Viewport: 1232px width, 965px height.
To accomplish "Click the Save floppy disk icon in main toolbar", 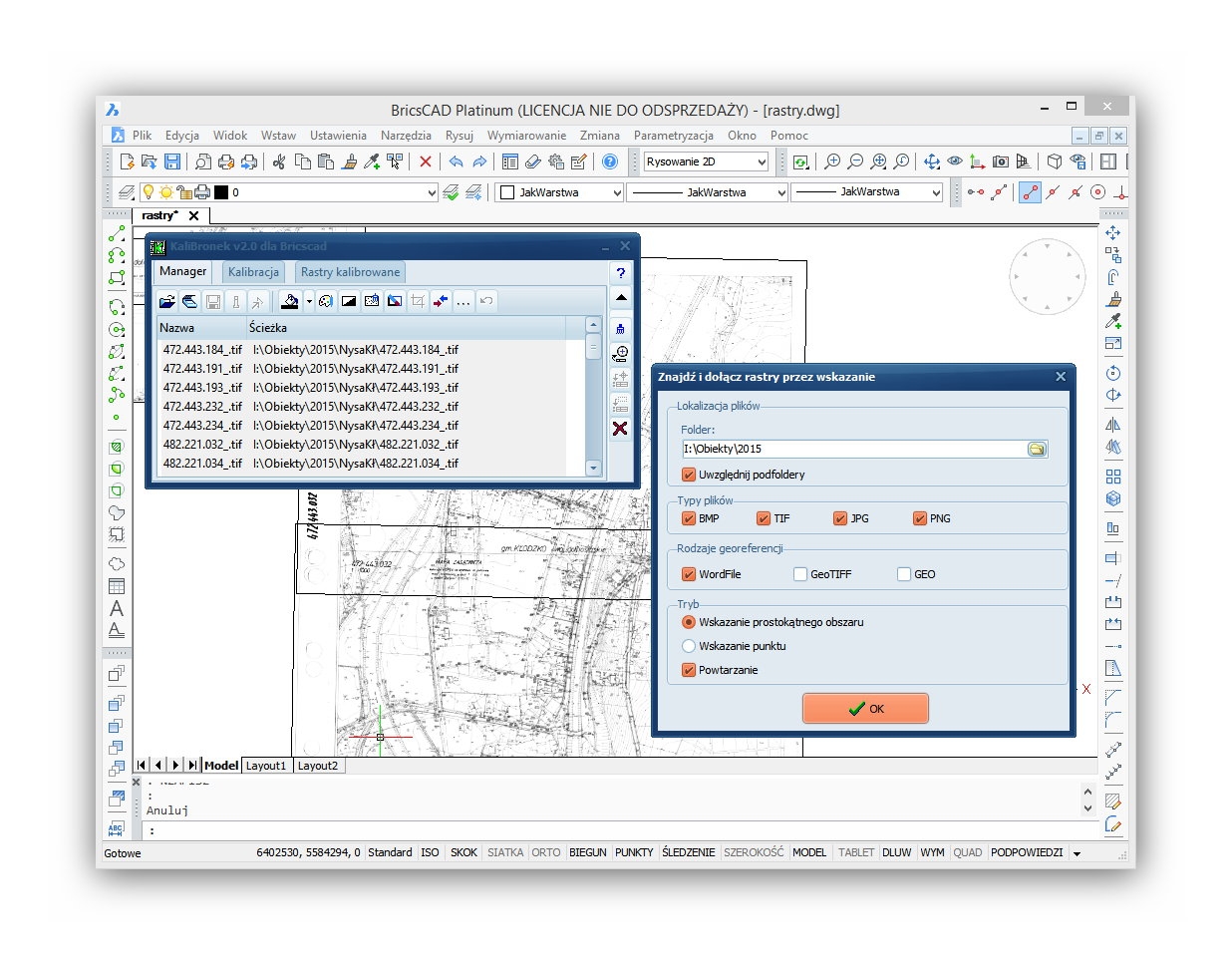I will pyautogui.click(x=172, y=161).
